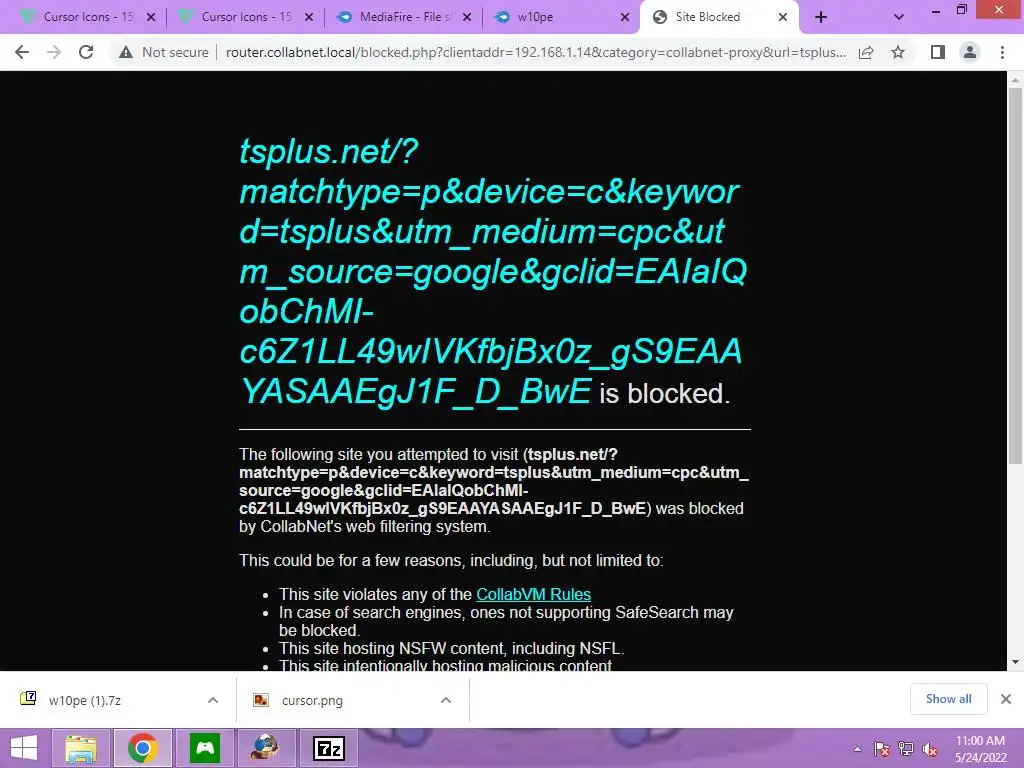
Task: Share this page via the share icon
Action: pyautogui.click(x=866, y=52)
